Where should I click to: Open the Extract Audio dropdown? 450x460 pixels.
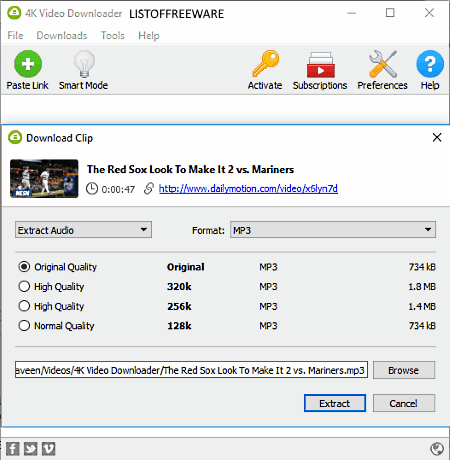[83, 230]
